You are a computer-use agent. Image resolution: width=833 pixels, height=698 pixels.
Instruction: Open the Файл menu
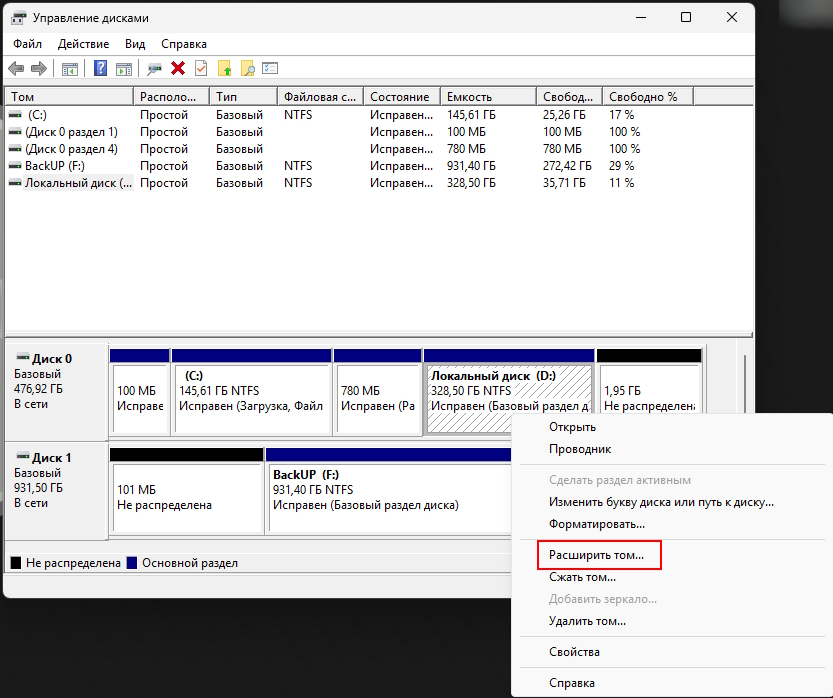coord(28,44)
